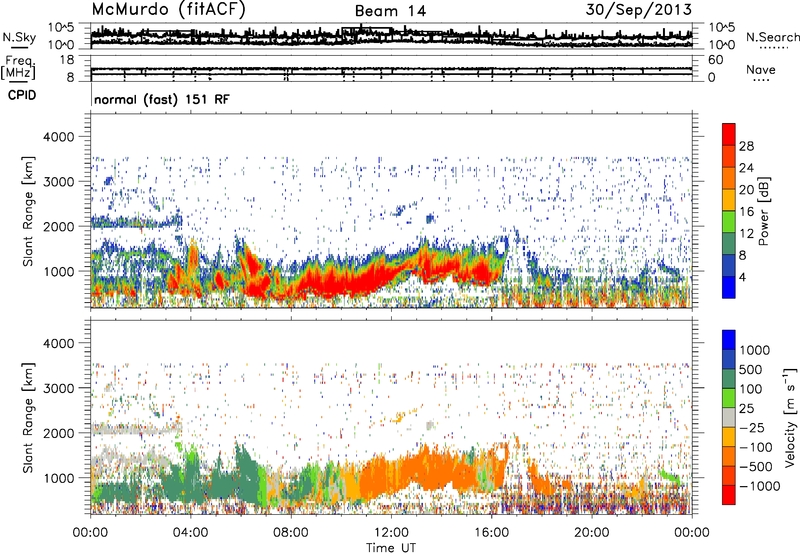Click the 2000 tick on the power panel
Image resolution: width=800 pixels, height=554 pixels.
[x=61, y=226]
